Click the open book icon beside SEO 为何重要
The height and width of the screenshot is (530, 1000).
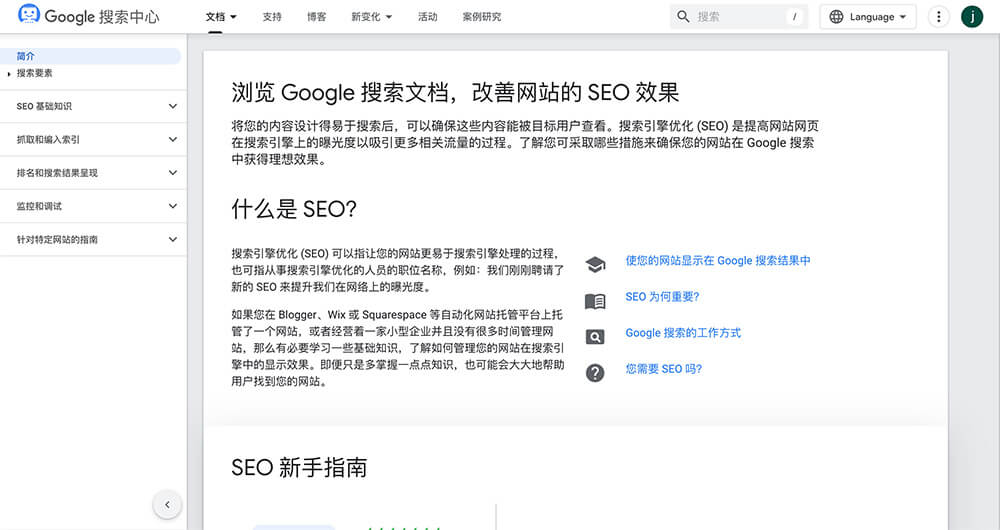coord(595,301)
